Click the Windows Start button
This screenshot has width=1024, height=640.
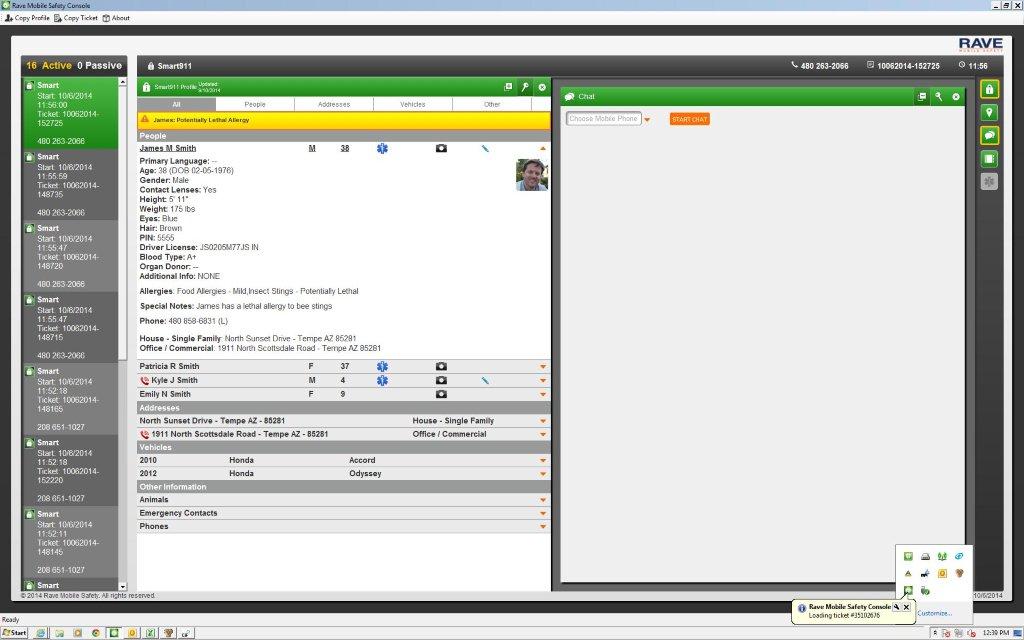pyautogui.click(x=14, y=633)
